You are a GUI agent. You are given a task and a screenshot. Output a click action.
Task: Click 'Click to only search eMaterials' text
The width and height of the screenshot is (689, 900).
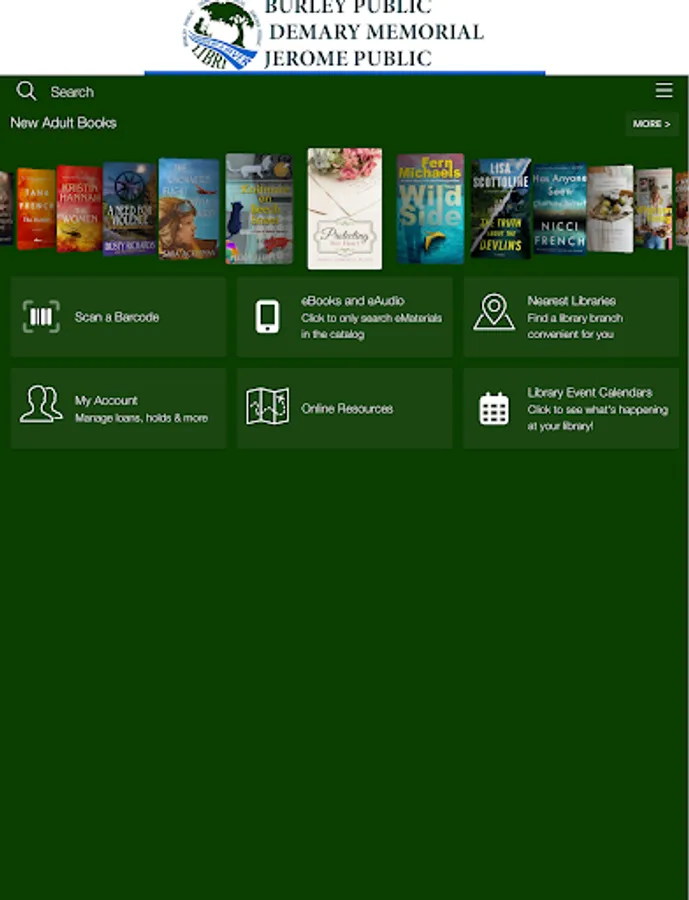tap(371, 318)
